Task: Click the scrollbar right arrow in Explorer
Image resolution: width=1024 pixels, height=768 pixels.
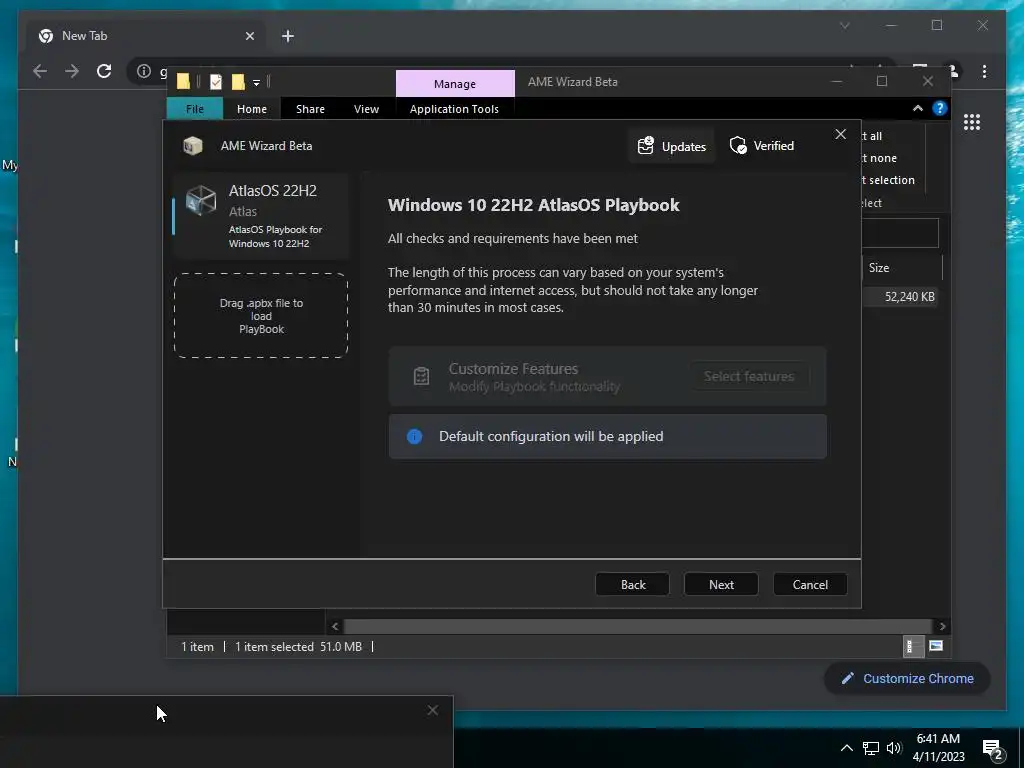Action: pos(942,626)
